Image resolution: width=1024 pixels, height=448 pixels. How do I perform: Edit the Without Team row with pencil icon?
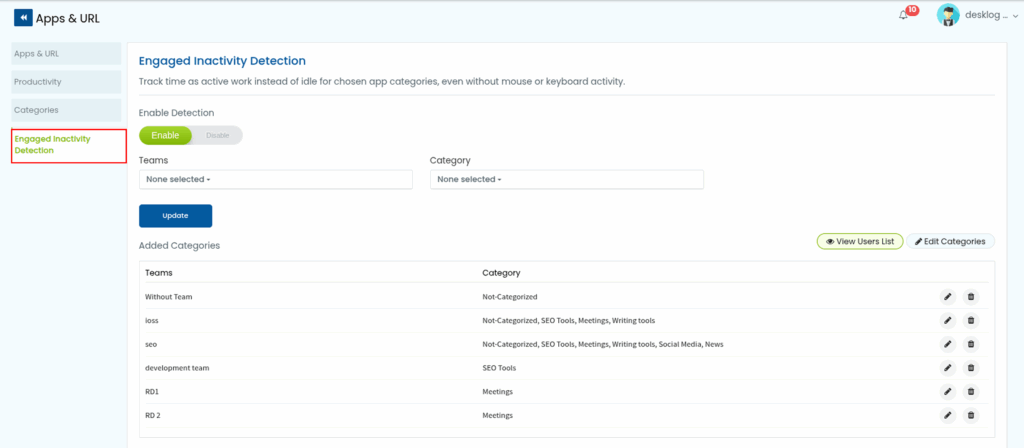[x=947, y=296]
